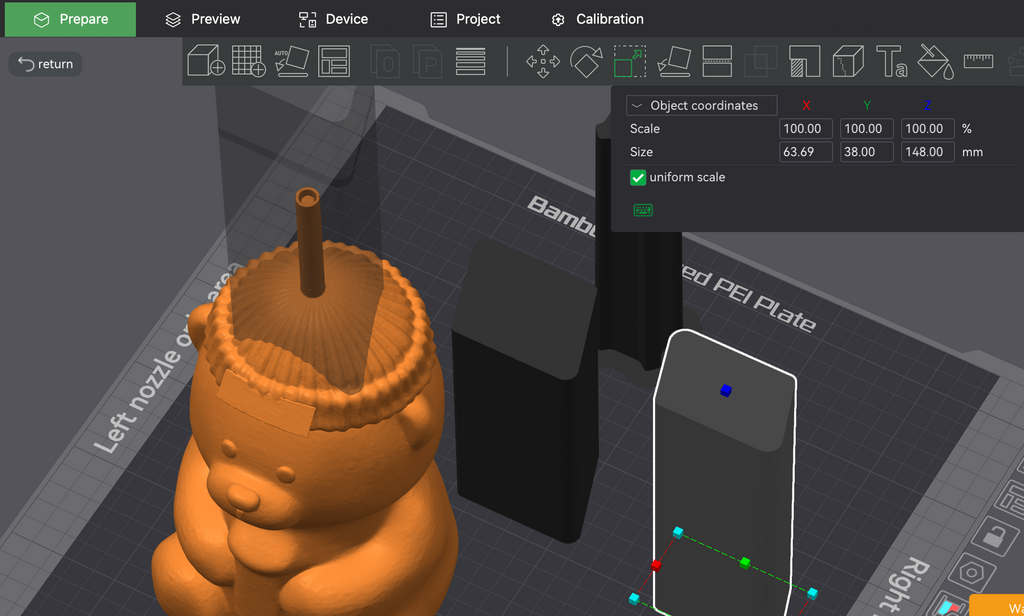Open the Project tab
The width and height of the screenshot is (1024, 616).
point(465,19)
